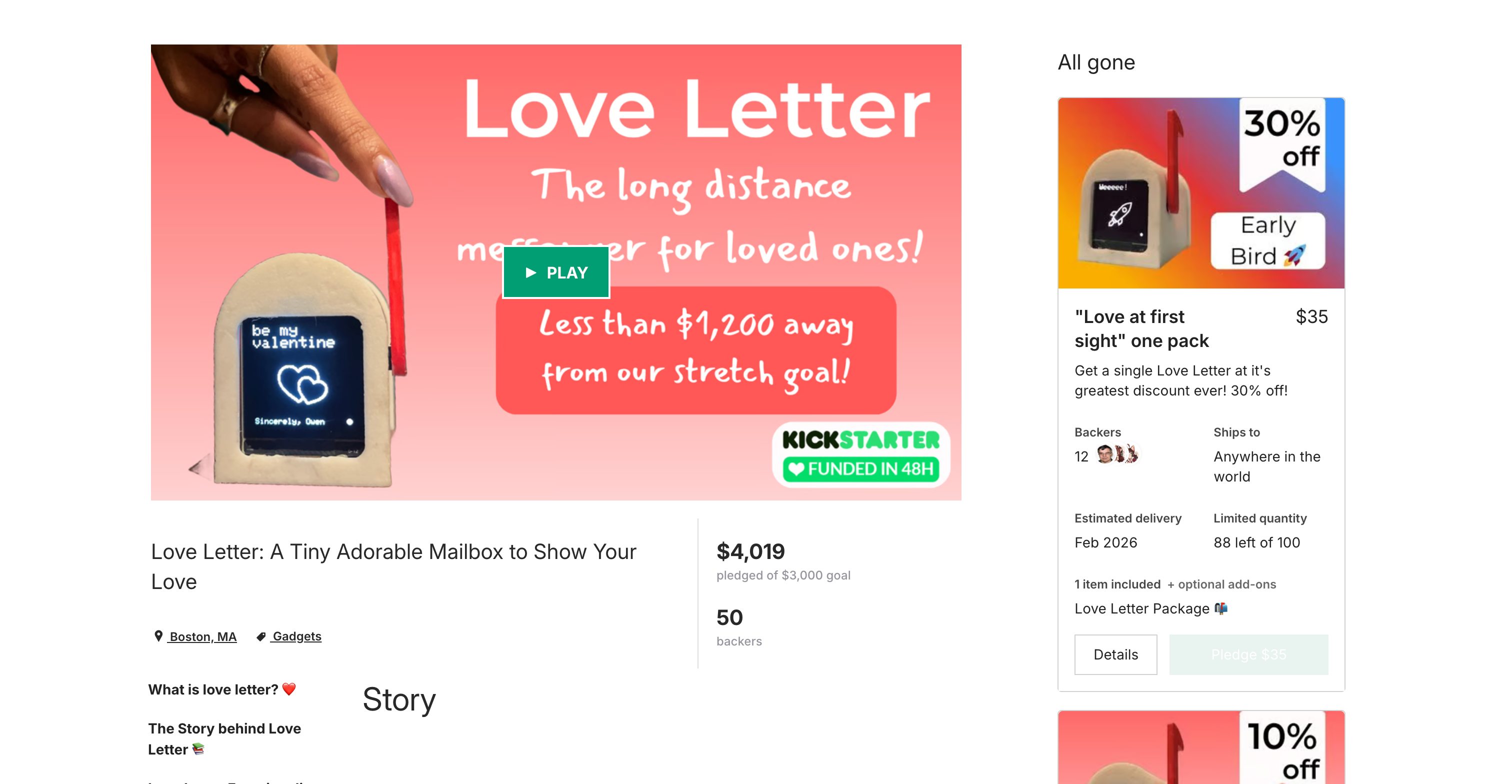Viewport: 1512px width, 784px height.
Task: Click the location pin icon near Boston
Action: click(x=158, y=636)
